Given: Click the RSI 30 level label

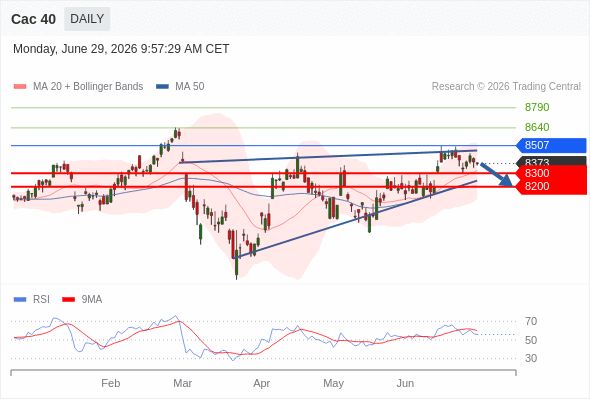Looking at the screenshot, I should point(531,358).
